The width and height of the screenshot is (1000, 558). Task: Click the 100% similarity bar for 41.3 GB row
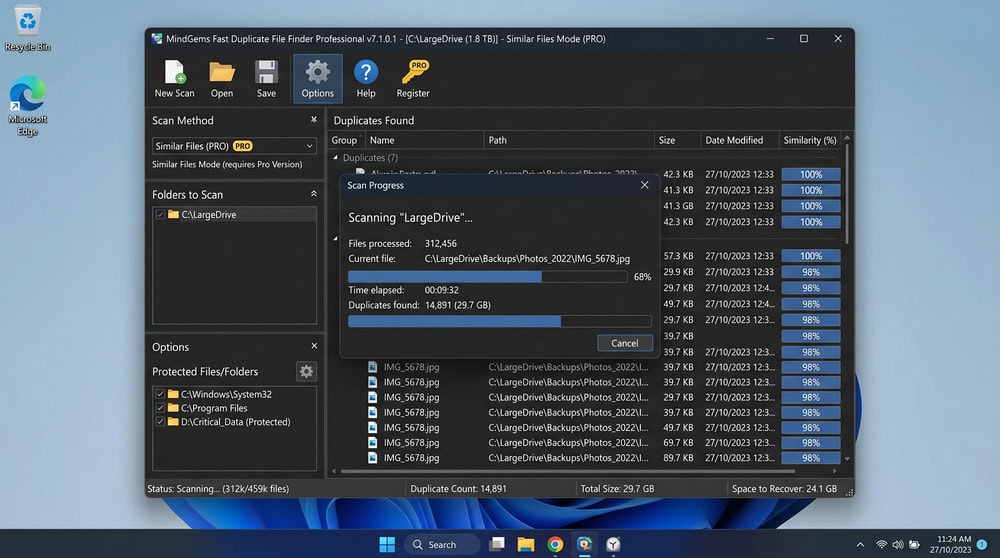pyautogui.click(x=811, y=206)
